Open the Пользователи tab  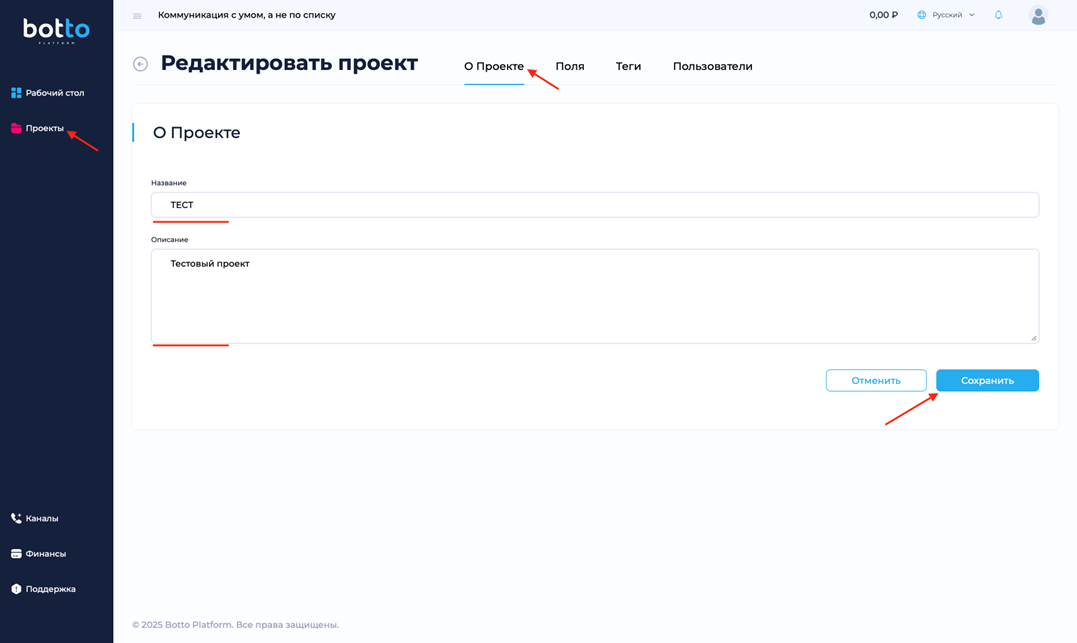point(712,66)
